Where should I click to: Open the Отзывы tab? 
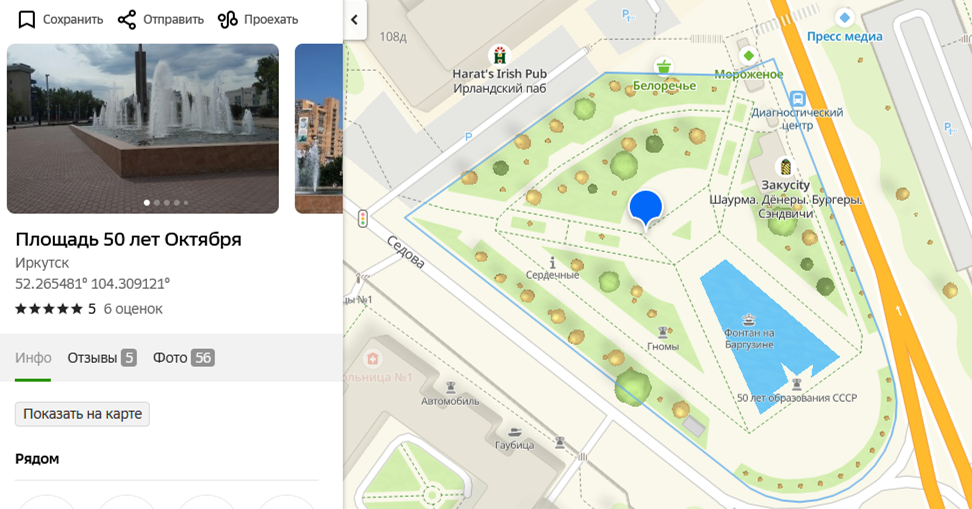tap(102, 358)
